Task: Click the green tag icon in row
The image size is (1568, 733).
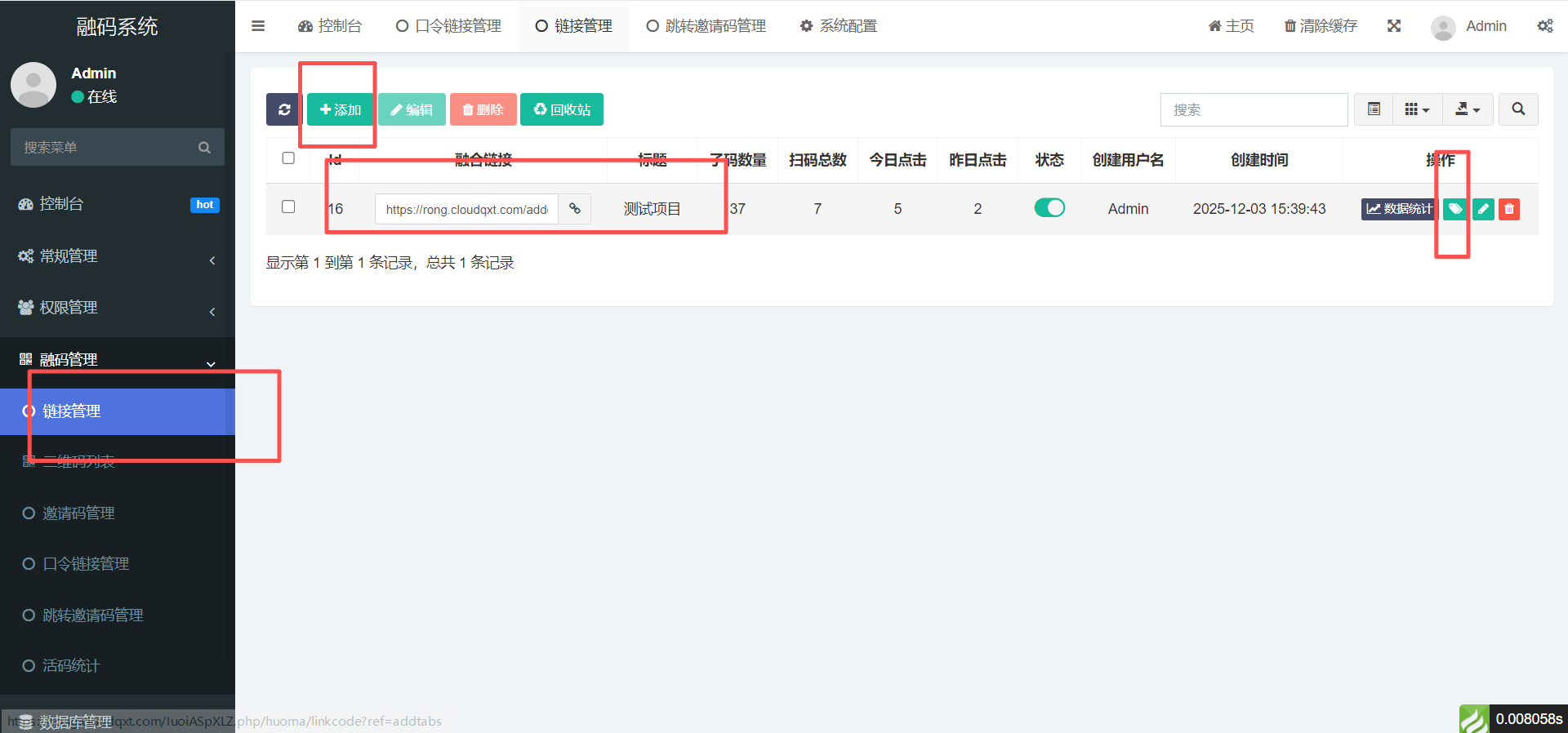Action: pyautogui.click(x=1454, y=209)
